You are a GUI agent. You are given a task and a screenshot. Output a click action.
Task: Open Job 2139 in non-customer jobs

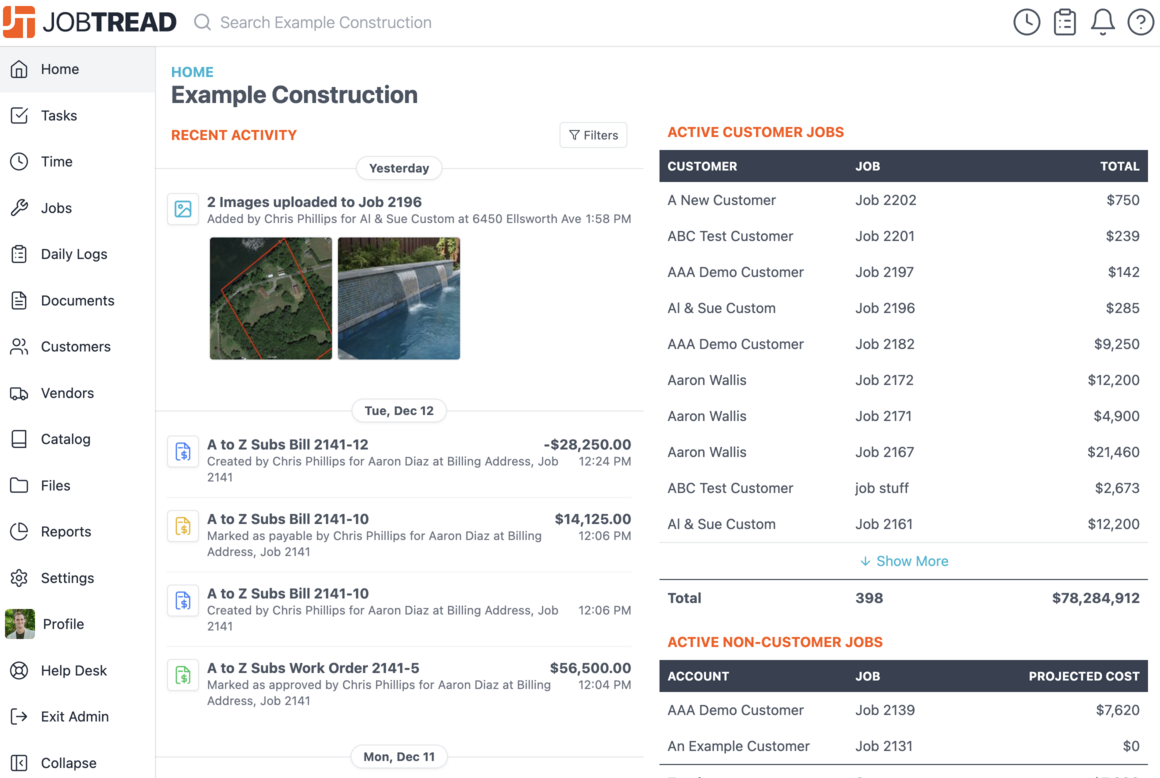click(x=885, y=710)
